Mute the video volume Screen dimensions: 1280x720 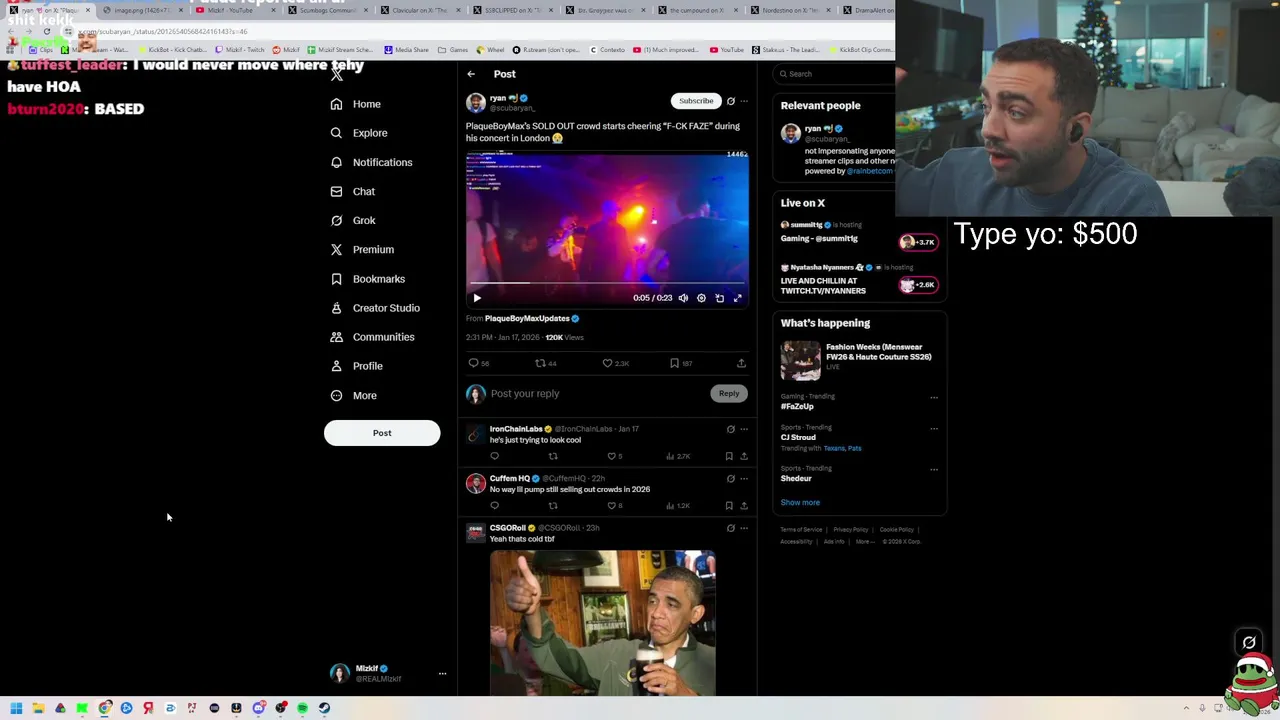683,298
